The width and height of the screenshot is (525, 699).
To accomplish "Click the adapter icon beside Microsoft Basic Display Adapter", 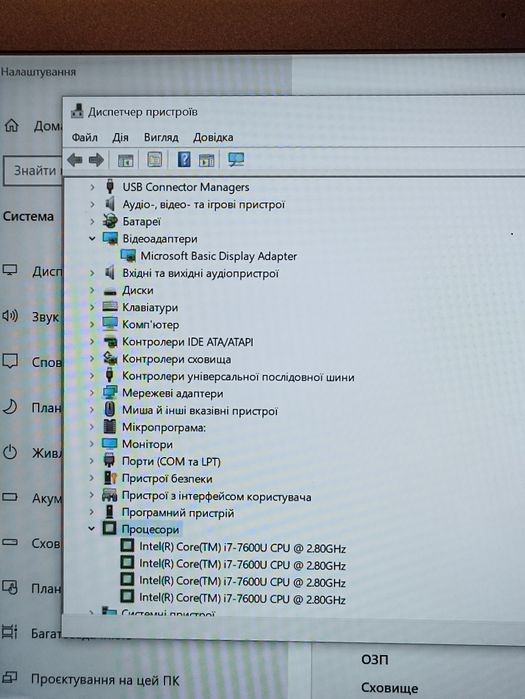I will tap(128, 255).
